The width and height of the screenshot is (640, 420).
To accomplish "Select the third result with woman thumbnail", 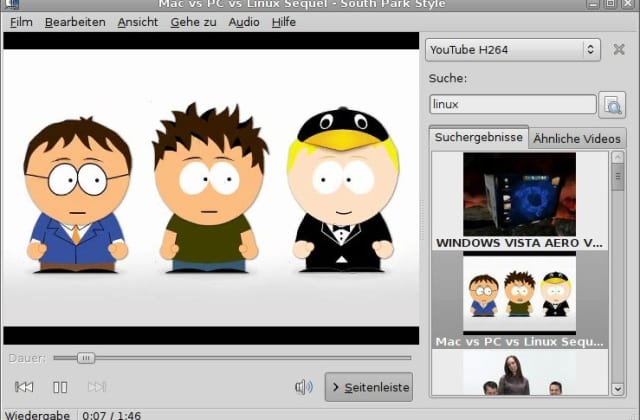I will 520,372.
